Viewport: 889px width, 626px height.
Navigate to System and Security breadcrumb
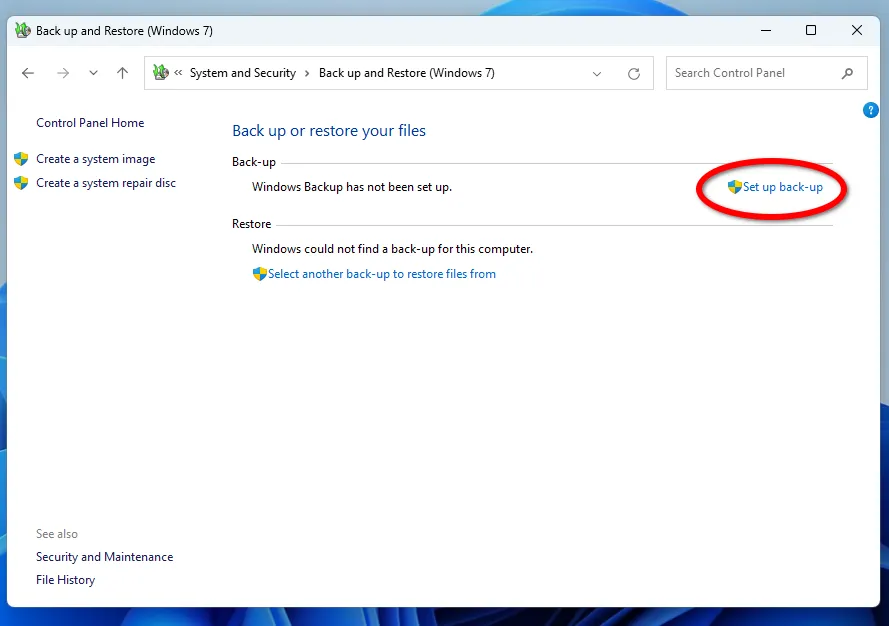(243, 72)
